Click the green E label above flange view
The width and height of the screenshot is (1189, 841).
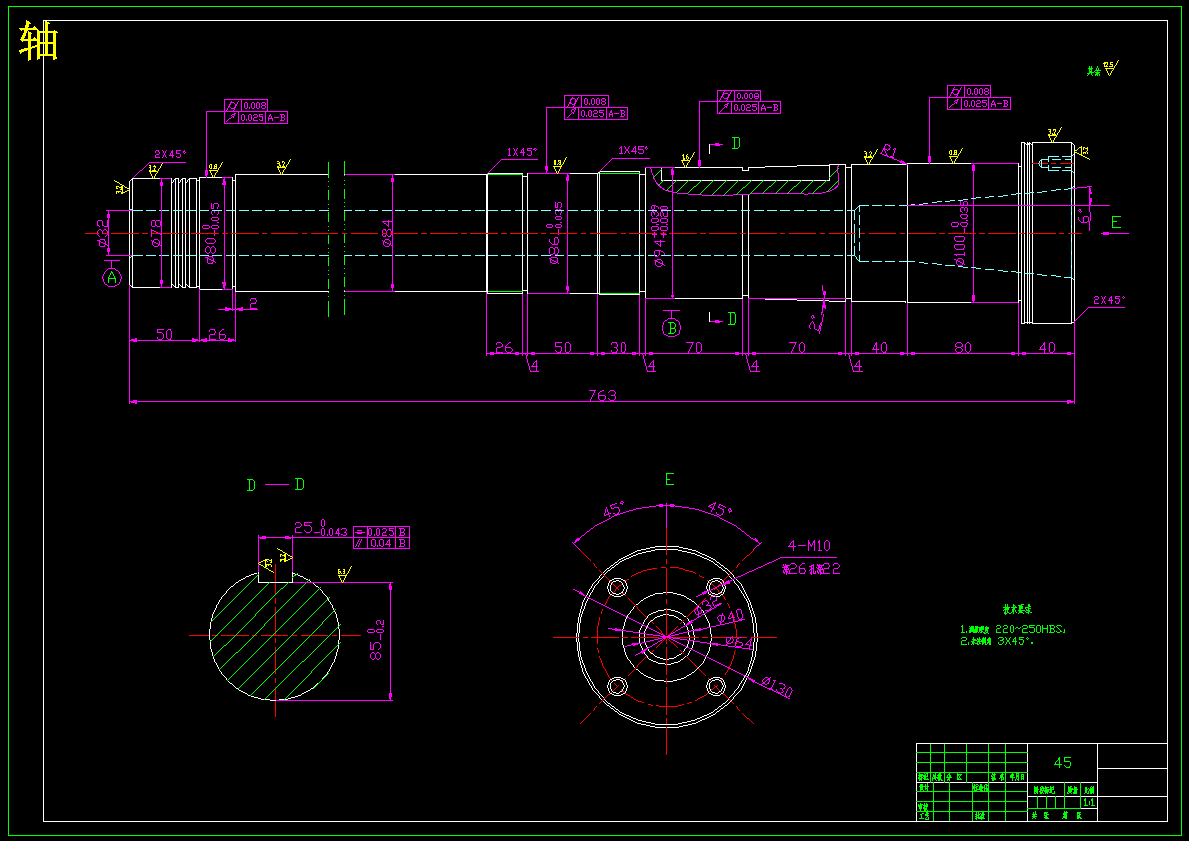(x=669, y=479)
